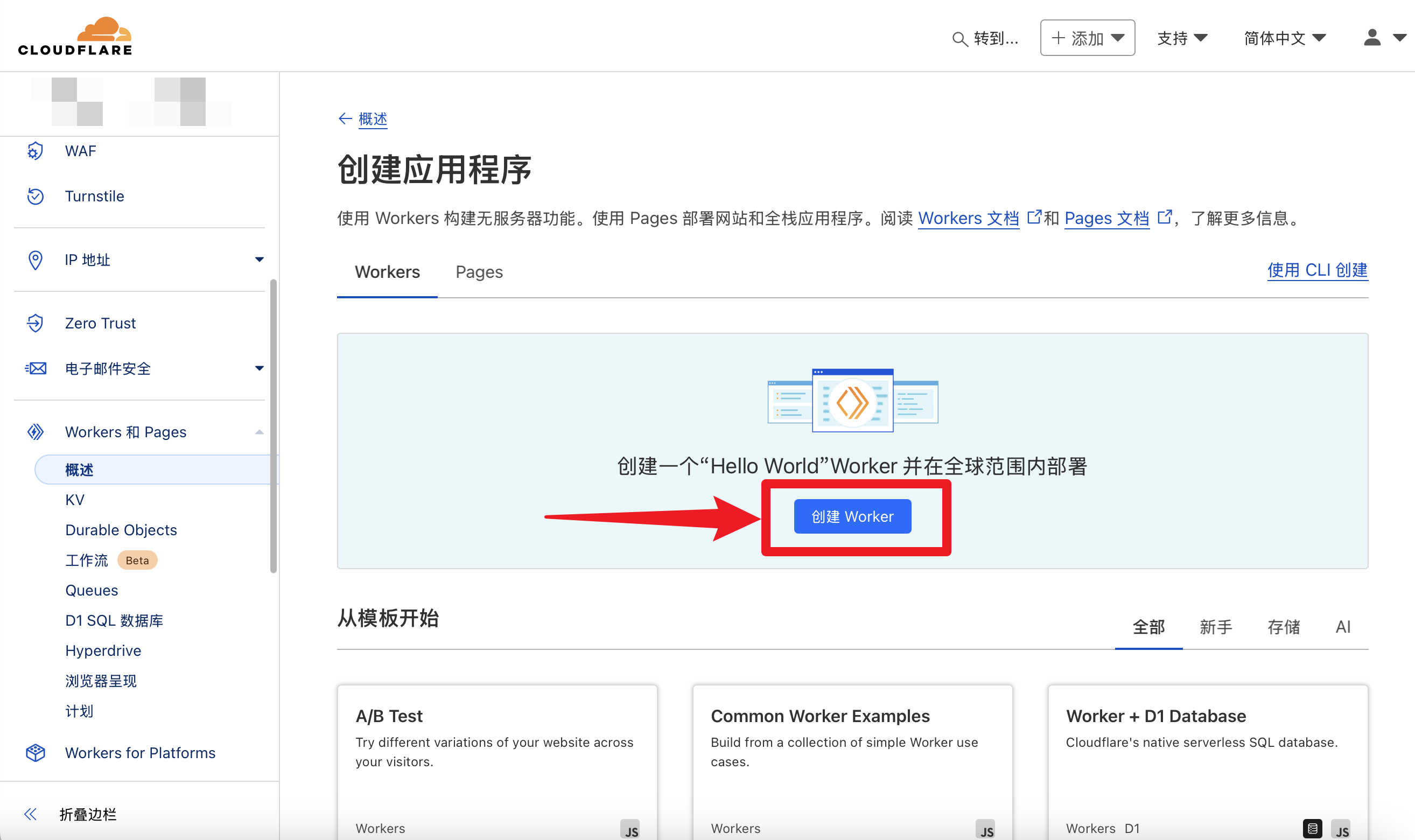Open the Workers 文档 link
Image resolution: width=1415 pixels, height=840 pixels.
[968, 218]
